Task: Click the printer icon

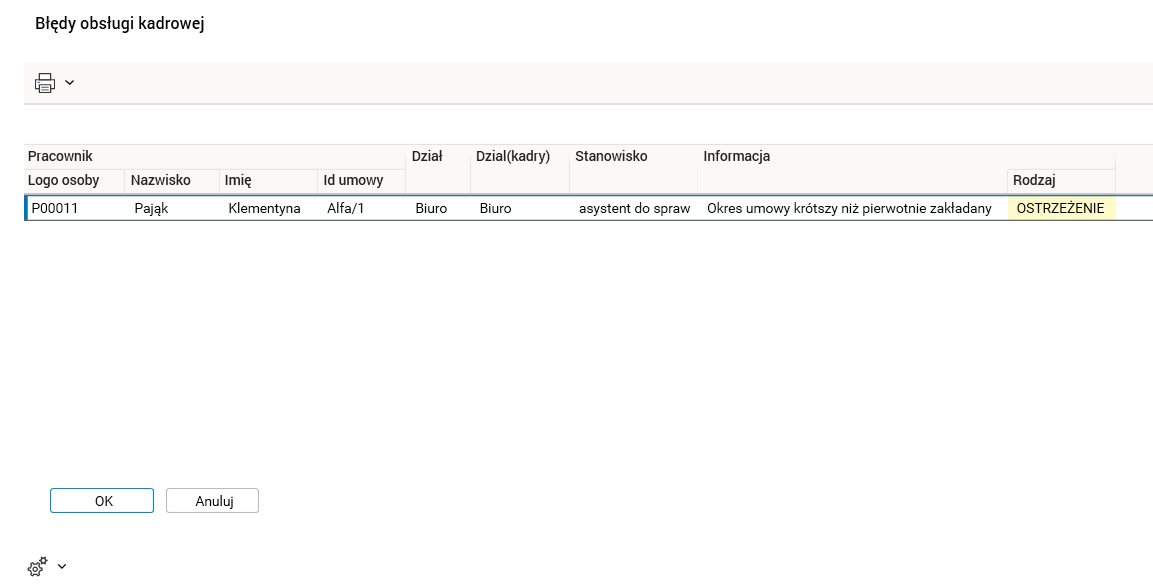Action: pos(45,82)
